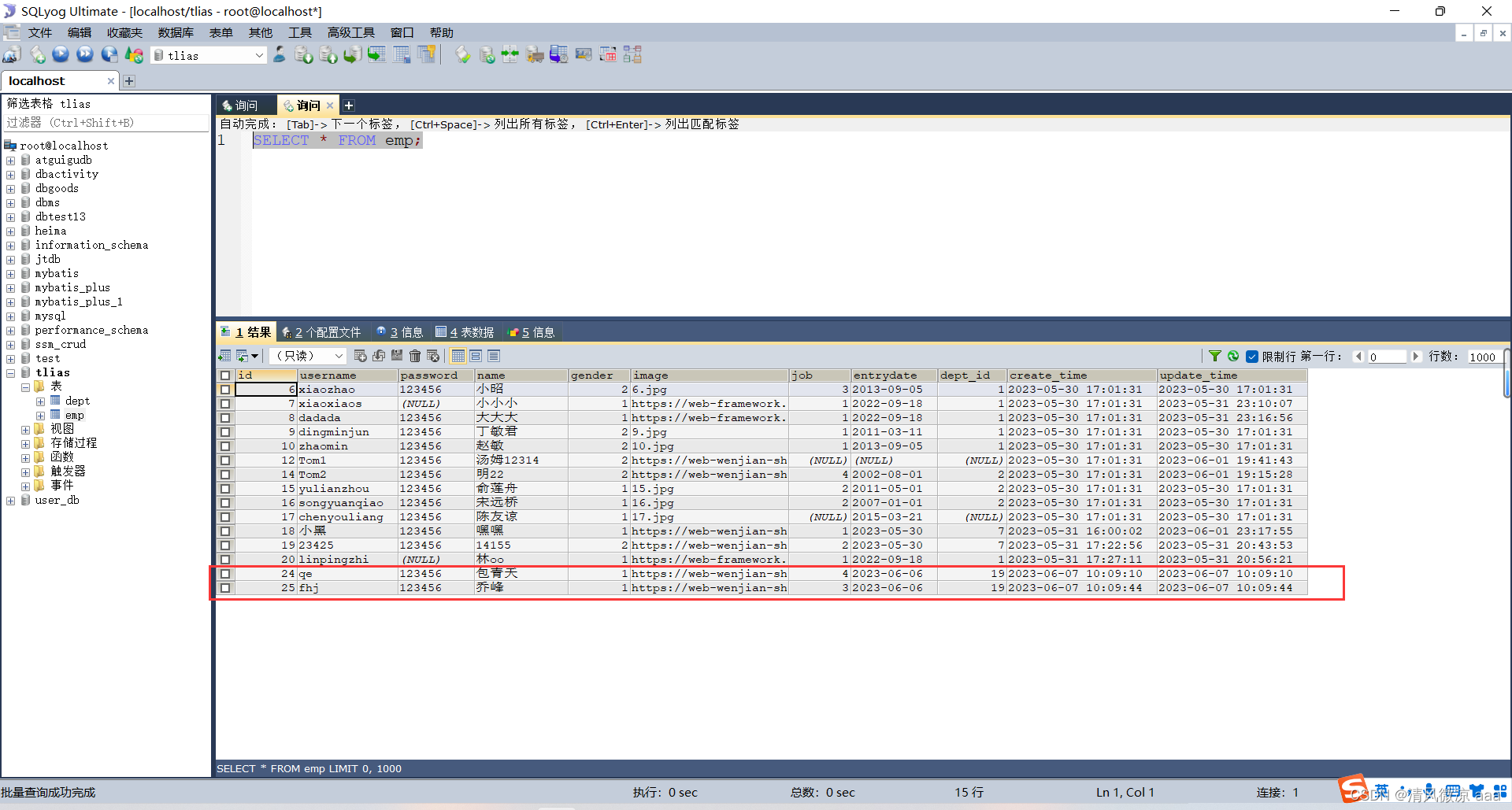Viewport: 1512px width, 810px height.
Task: Add a new query tab with plus button
Action: (349, 105)
